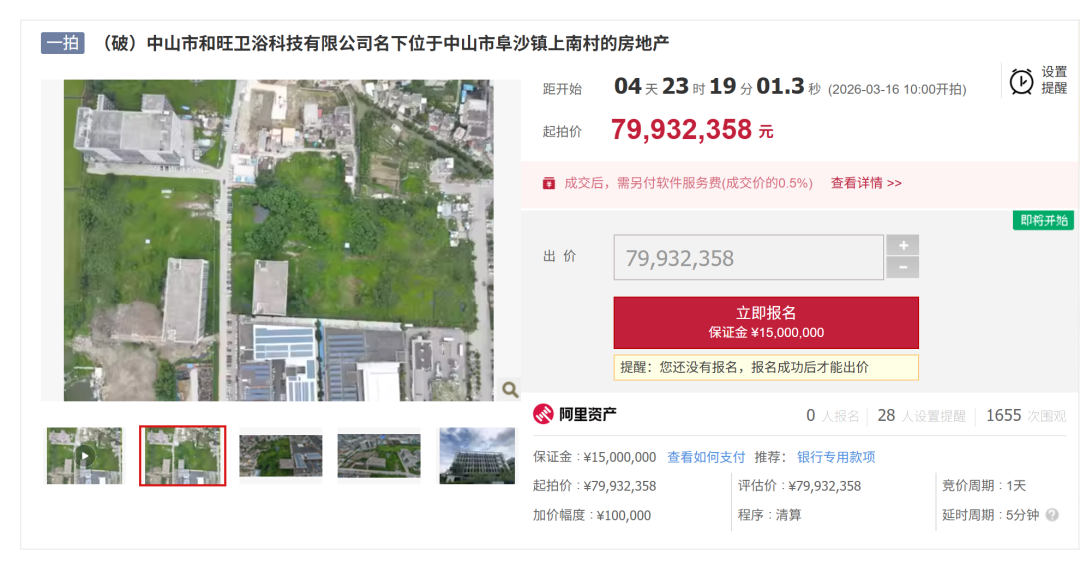Select the building exterior thumbnail

click(x=476, y=456)
